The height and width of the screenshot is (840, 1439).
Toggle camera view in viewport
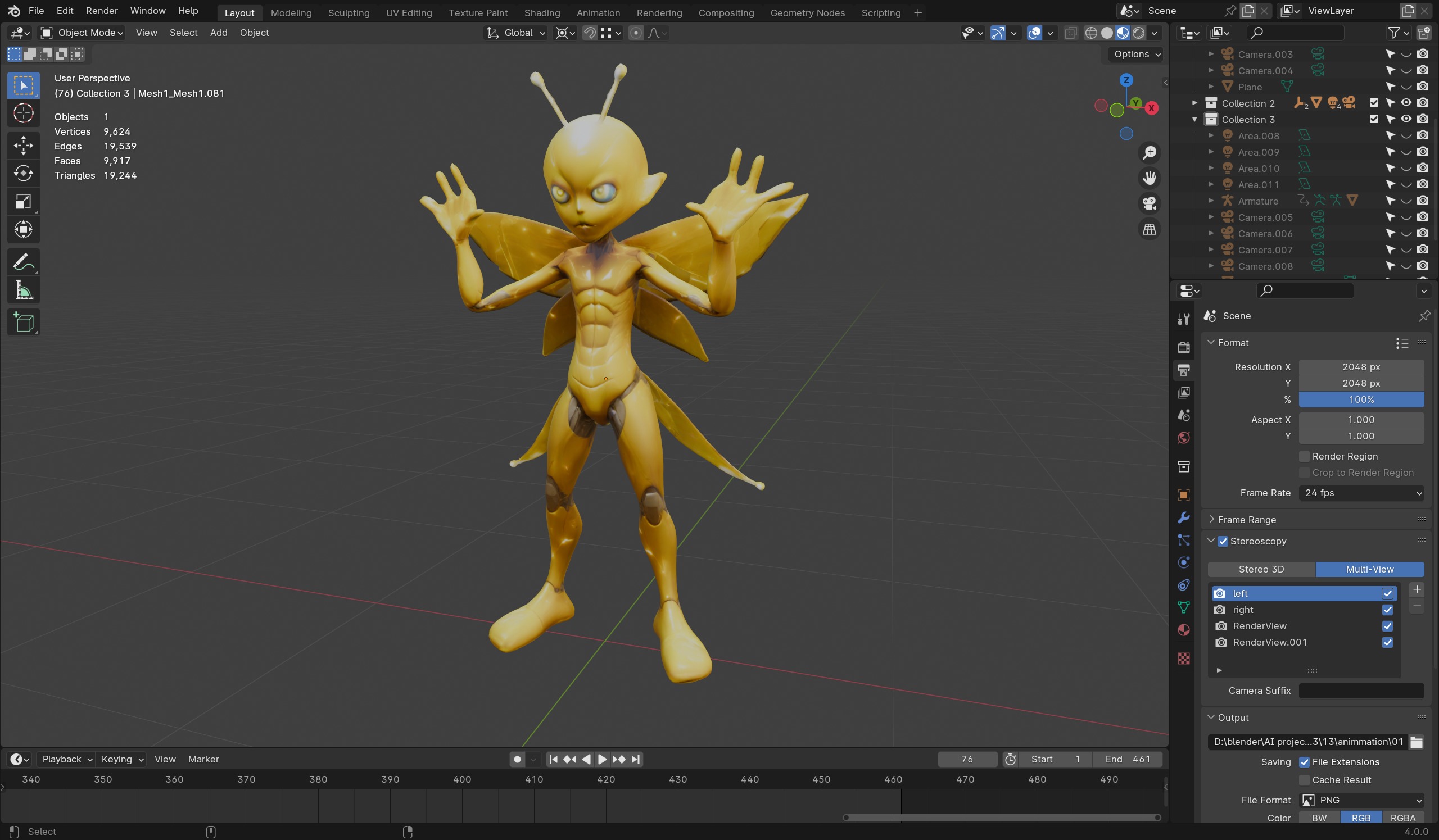[x=1149, y=204]
